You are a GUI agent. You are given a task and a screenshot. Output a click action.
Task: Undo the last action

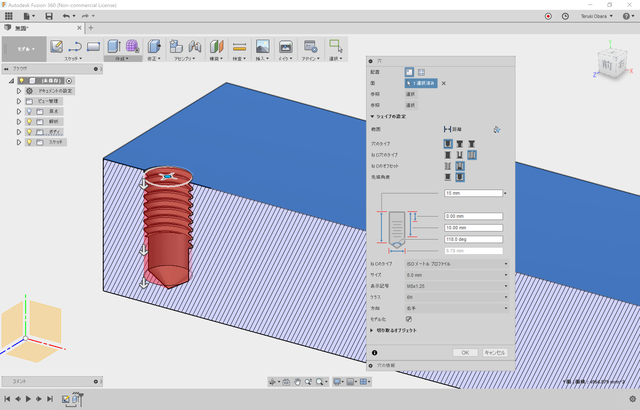67,16
